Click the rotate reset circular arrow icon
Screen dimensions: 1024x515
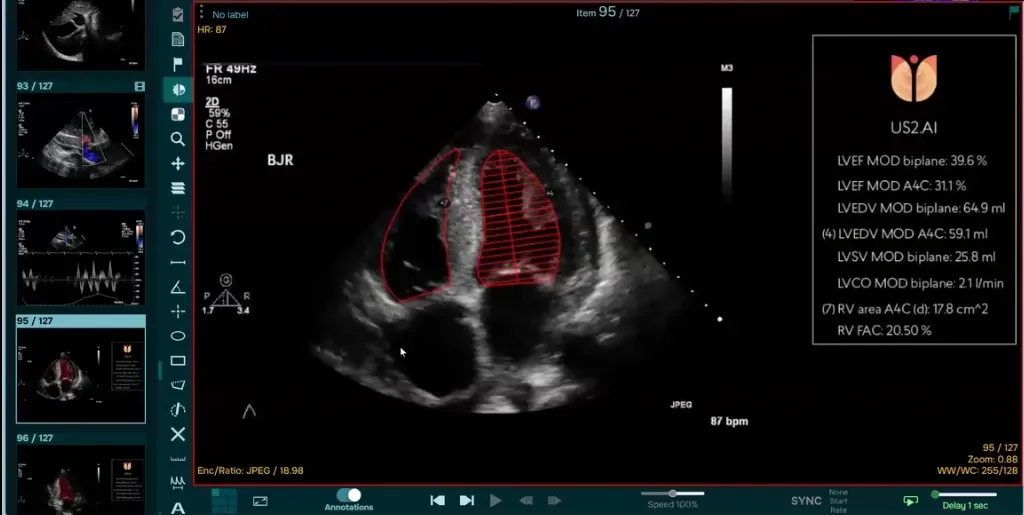[178, 237]
